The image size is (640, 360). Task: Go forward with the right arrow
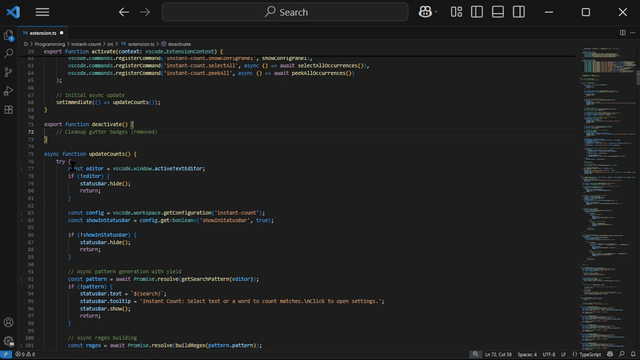145,12
